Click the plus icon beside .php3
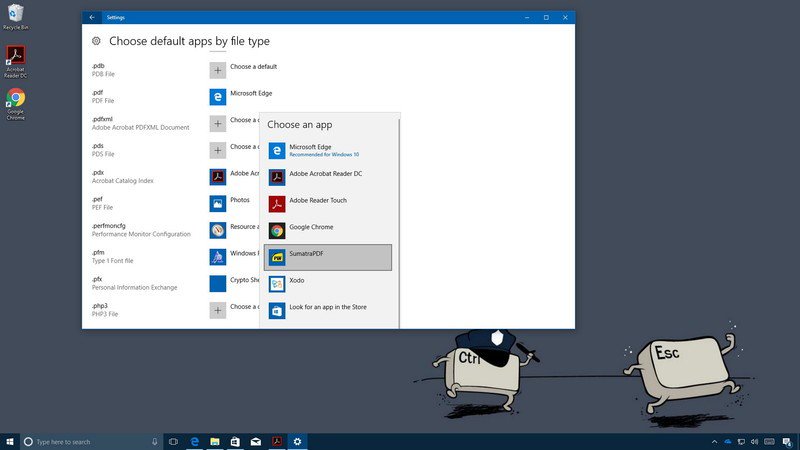Viewport: 800px width, 450px height. 218,310
